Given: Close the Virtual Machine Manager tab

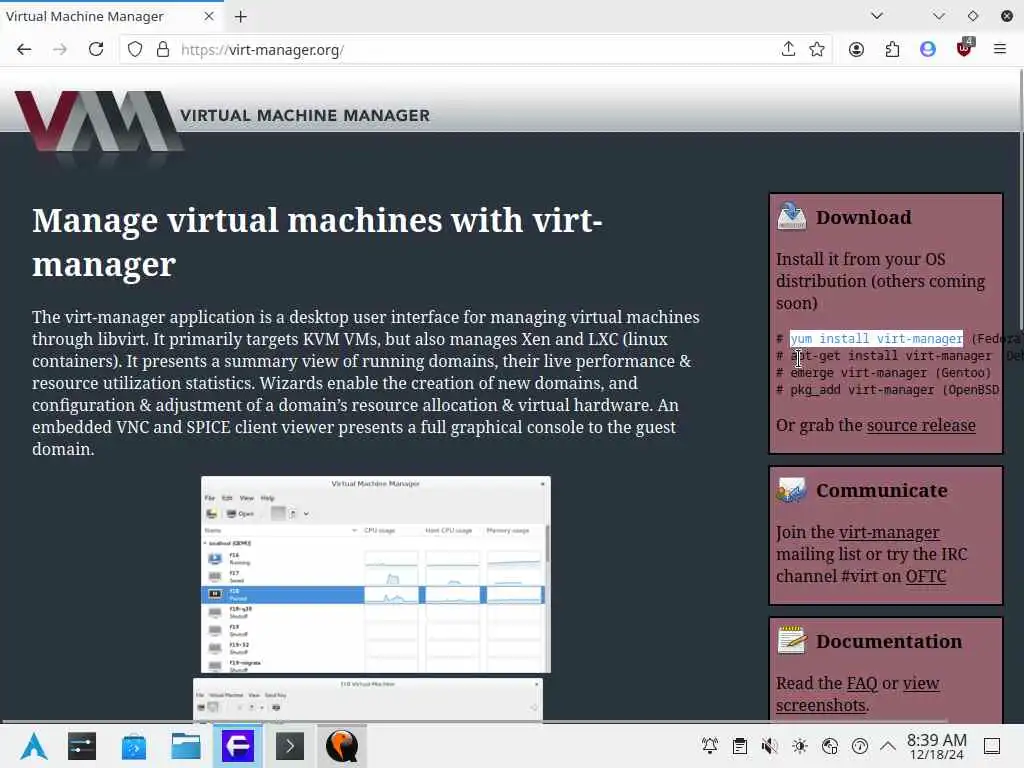Looking at the screenshot, I should coord(209,16).
